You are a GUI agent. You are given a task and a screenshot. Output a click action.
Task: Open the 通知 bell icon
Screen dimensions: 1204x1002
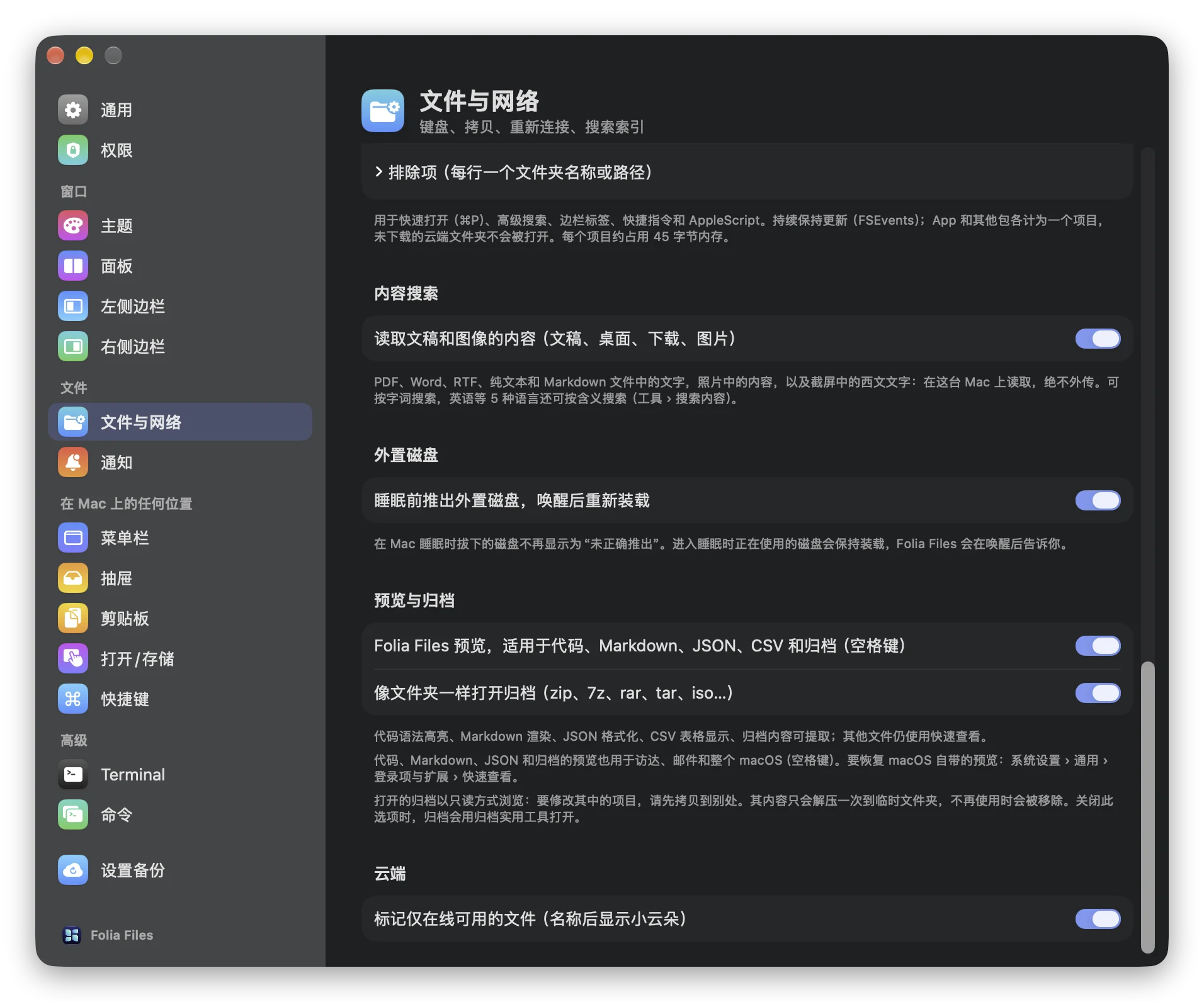click(73, 463)
